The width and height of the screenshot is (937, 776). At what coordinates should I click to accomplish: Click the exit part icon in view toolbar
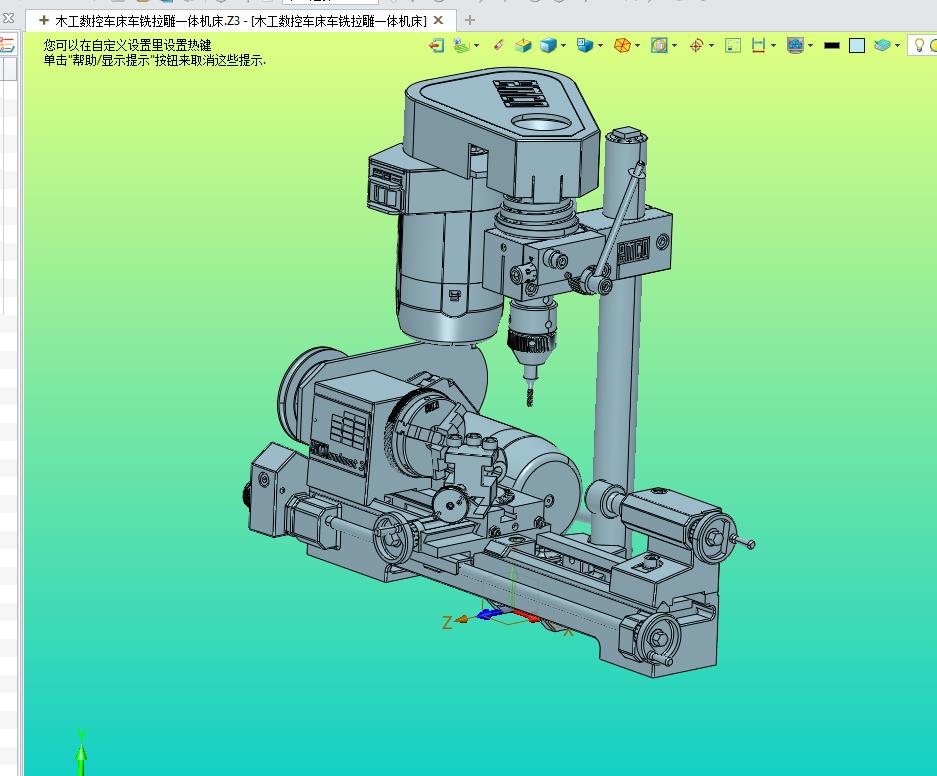(436, 45)
